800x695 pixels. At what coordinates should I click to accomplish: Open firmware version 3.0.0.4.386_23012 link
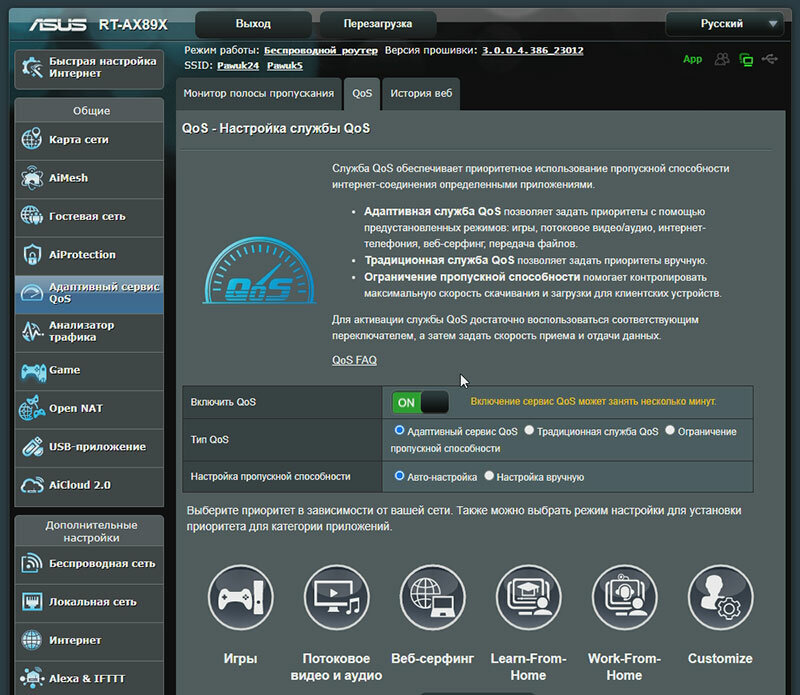pyautogui.click(x=533, y=50)
